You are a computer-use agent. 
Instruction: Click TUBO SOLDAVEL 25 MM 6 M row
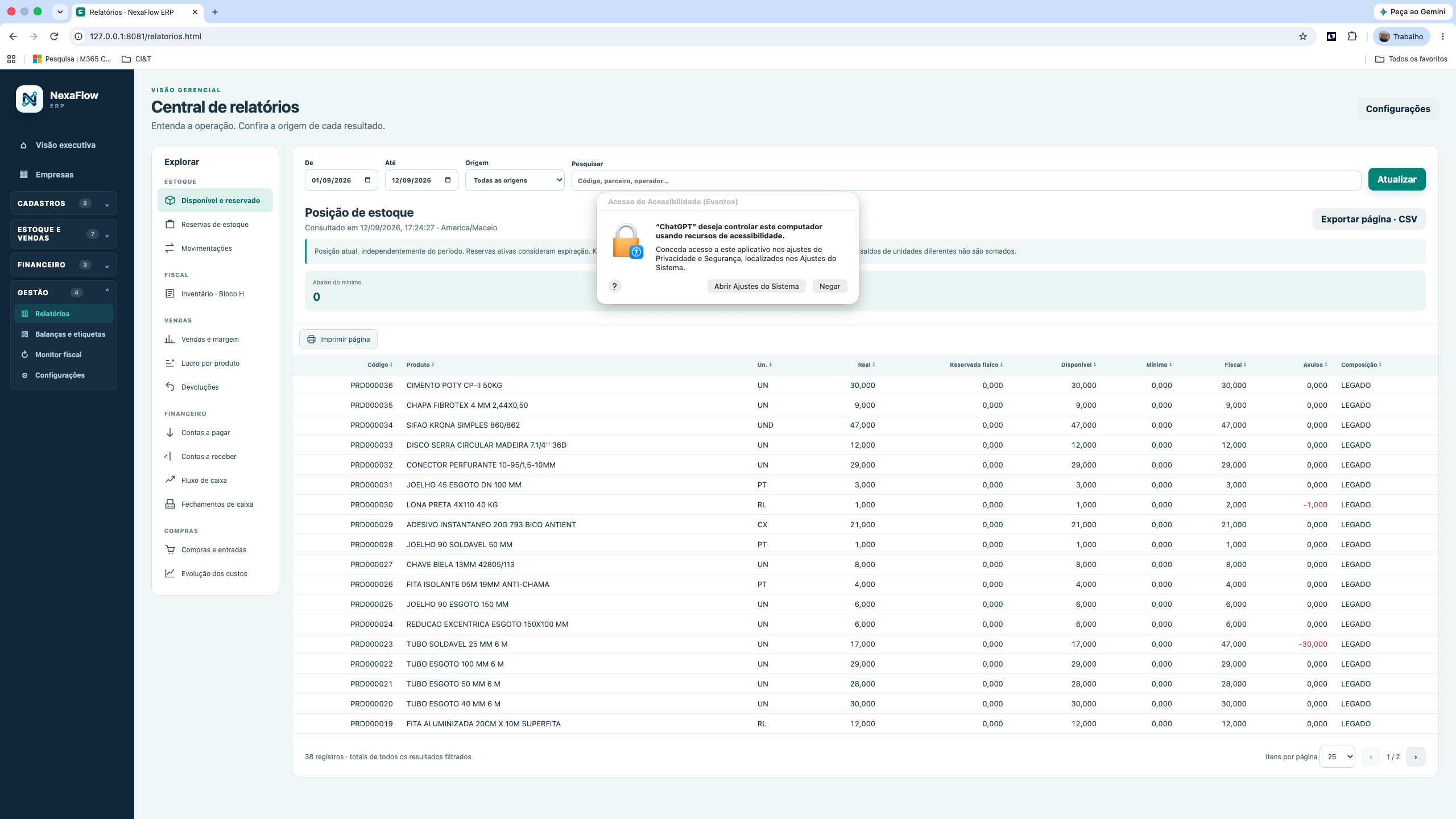pos(865,644)
